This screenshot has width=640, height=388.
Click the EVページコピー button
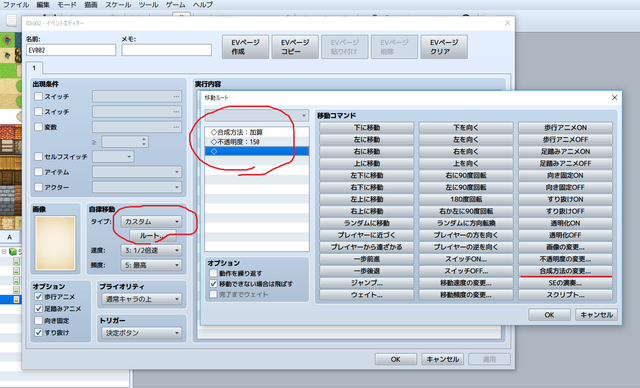pos(295,47)
